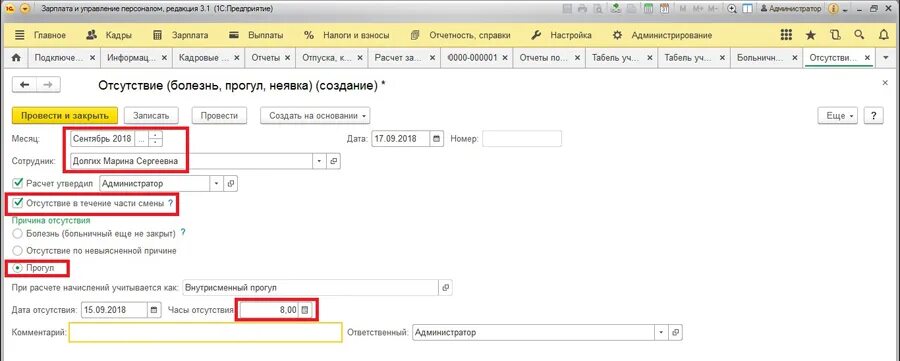The height and width of the screenshot is (361, 900).
Task: Open Налоги и взносы section
Action: pos(347,35)
